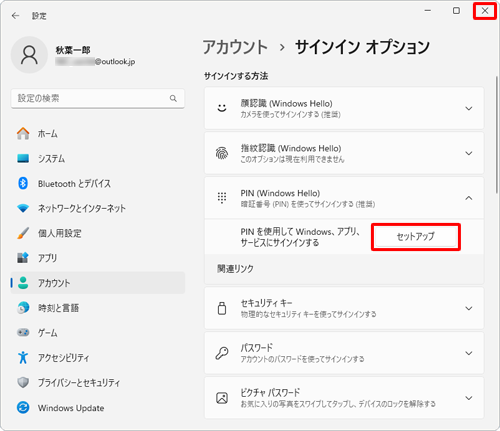Image resolution: width=500 pixels, height=431 pixels.
Task: Click アカウントのパスワードを使ってサインインする text
Action: (302, 359)
